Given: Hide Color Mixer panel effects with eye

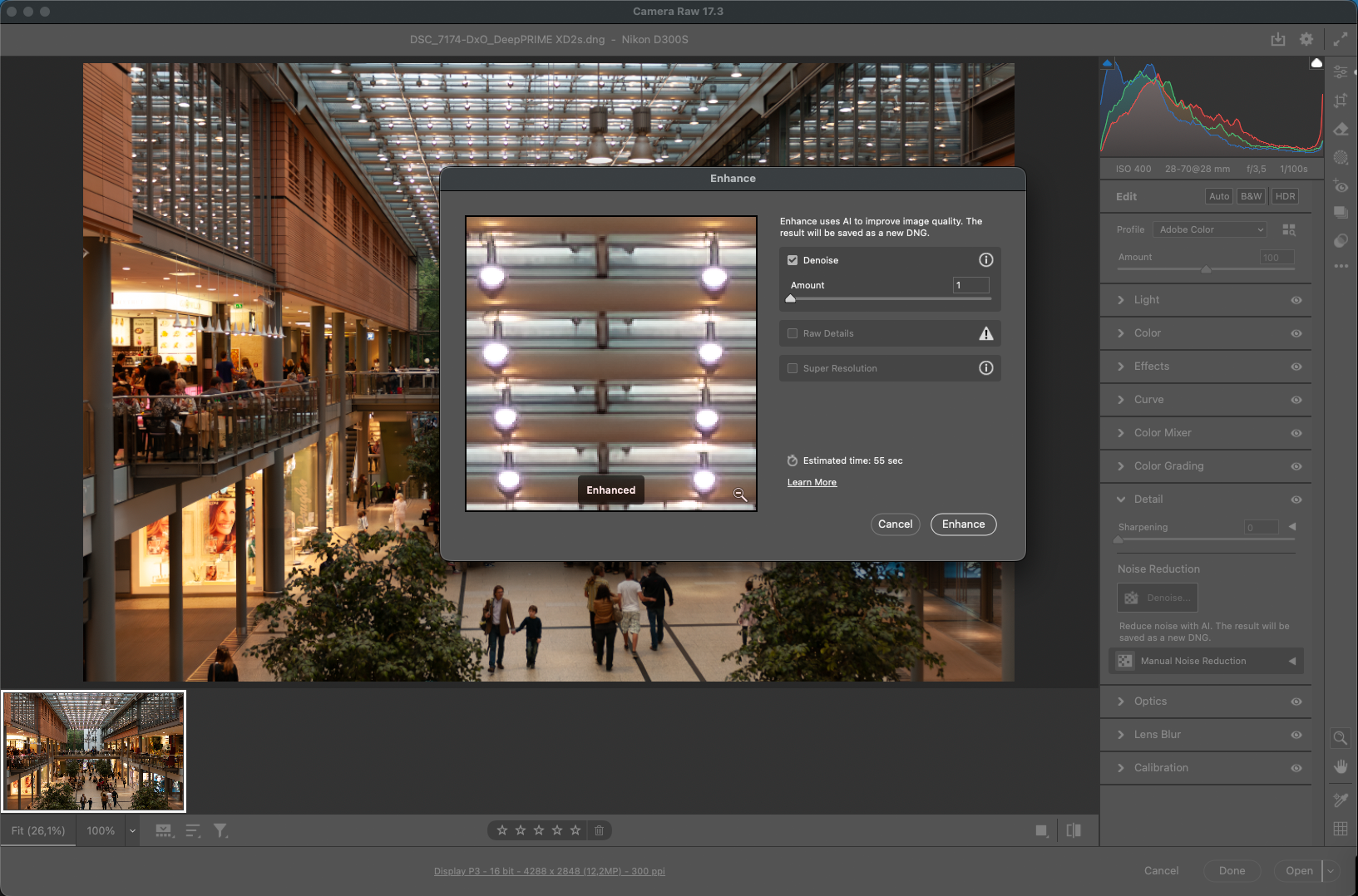Looking at the screenshot, I should coord(1296,433).
